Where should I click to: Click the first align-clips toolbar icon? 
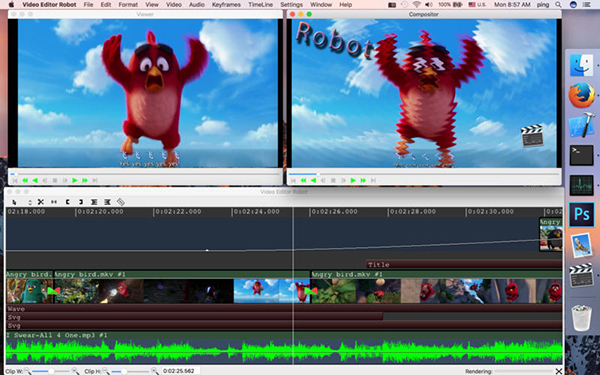coord(94,202)
